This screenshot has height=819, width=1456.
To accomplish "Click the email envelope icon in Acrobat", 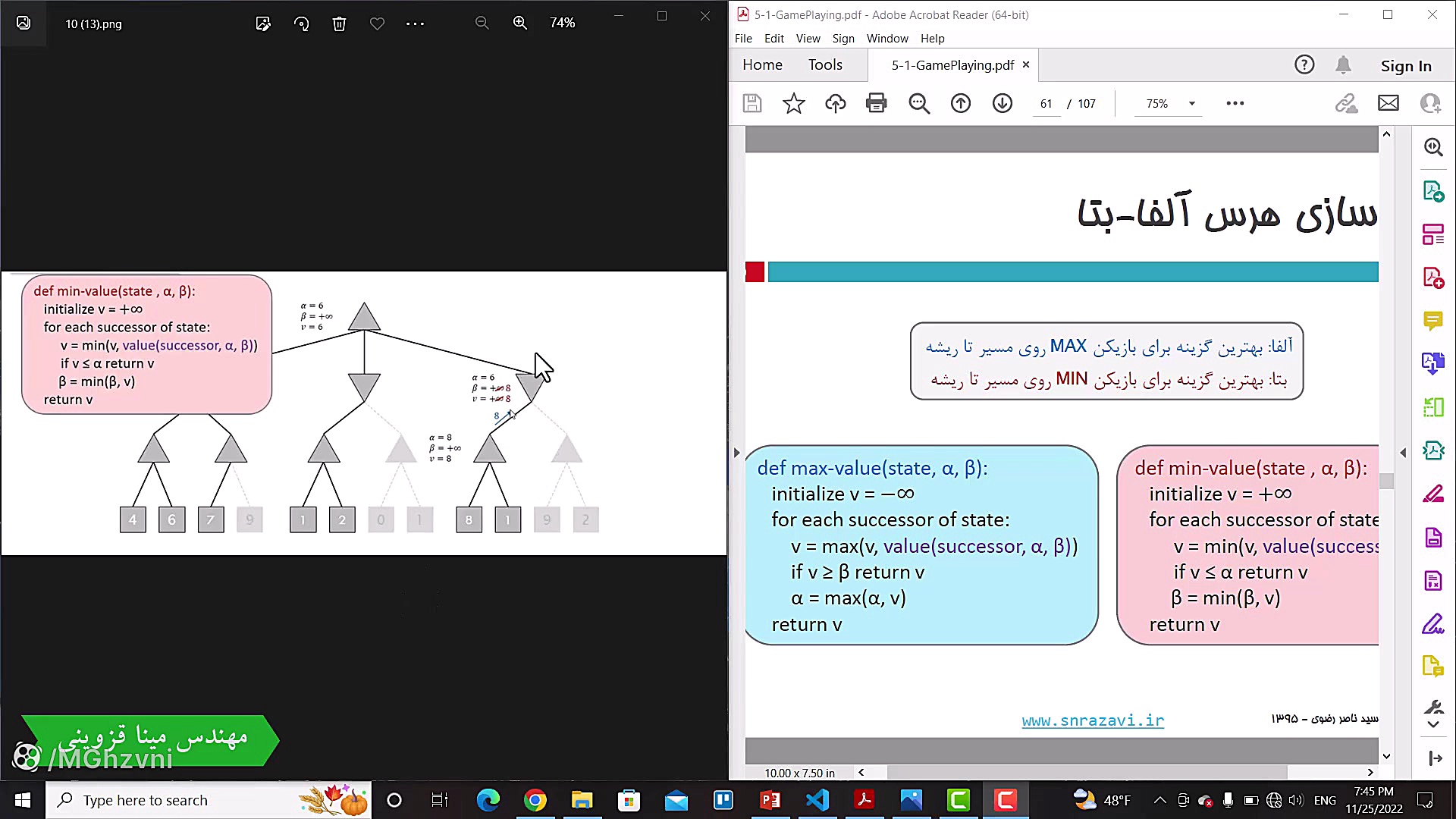I will (1388, 103).
